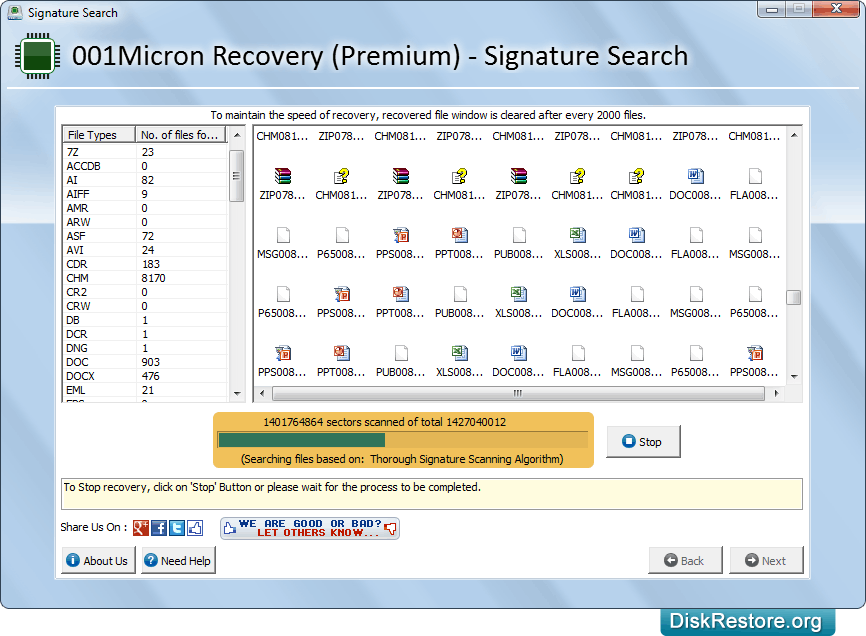The width and height of the screenshot is (866, 636).
Task: Click the stop-recovery instruction message box
Action: point(432,494)
